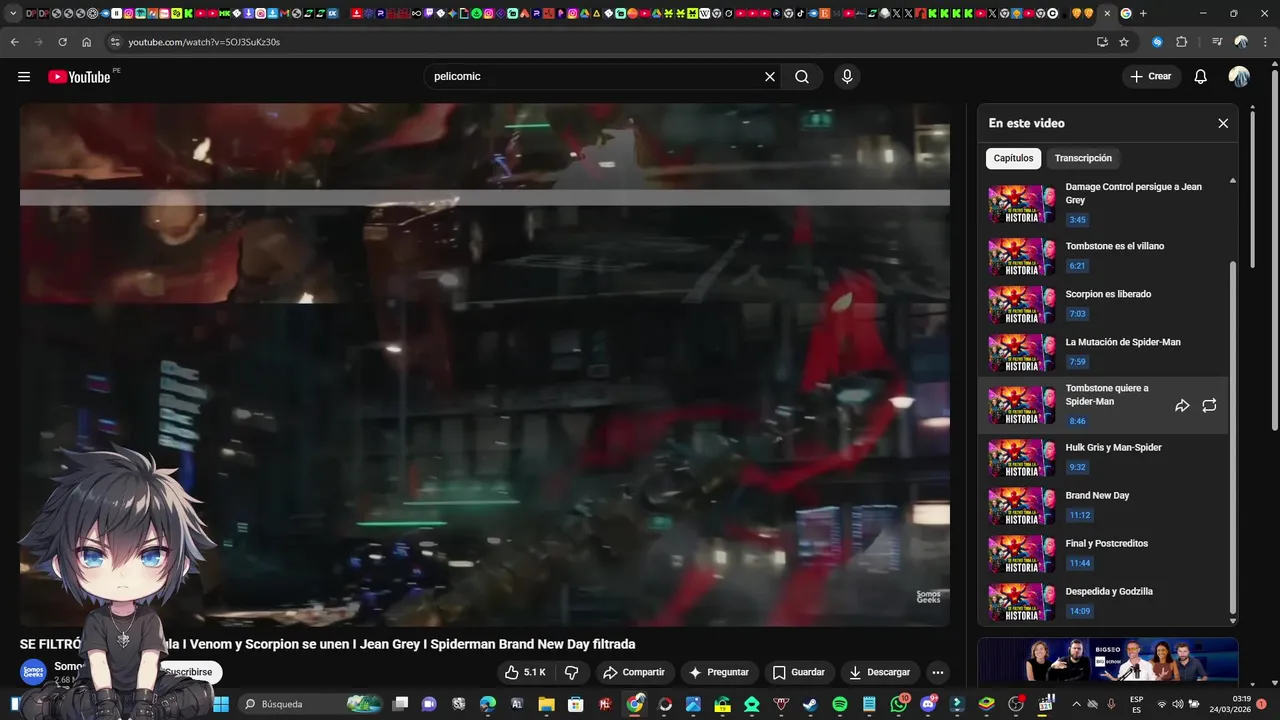Jump to chapter 'Damage Control persigue a Jean Grey'

click(x=1105, y=204)
